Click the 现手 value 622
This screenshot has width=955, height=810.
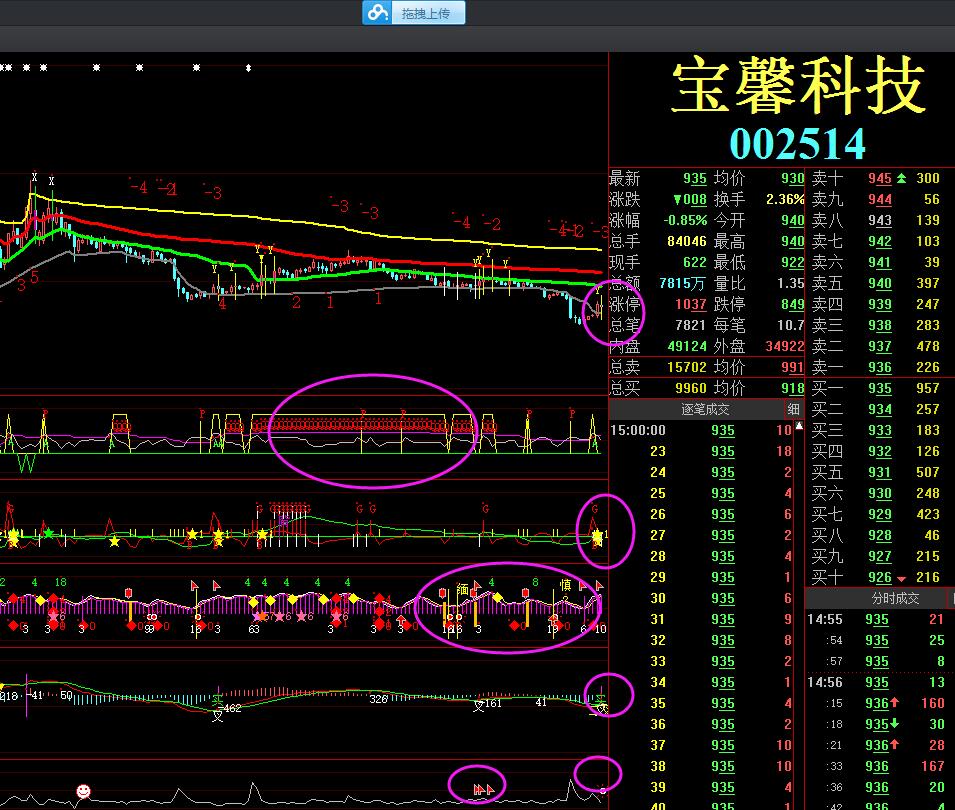tap(694, 262)
